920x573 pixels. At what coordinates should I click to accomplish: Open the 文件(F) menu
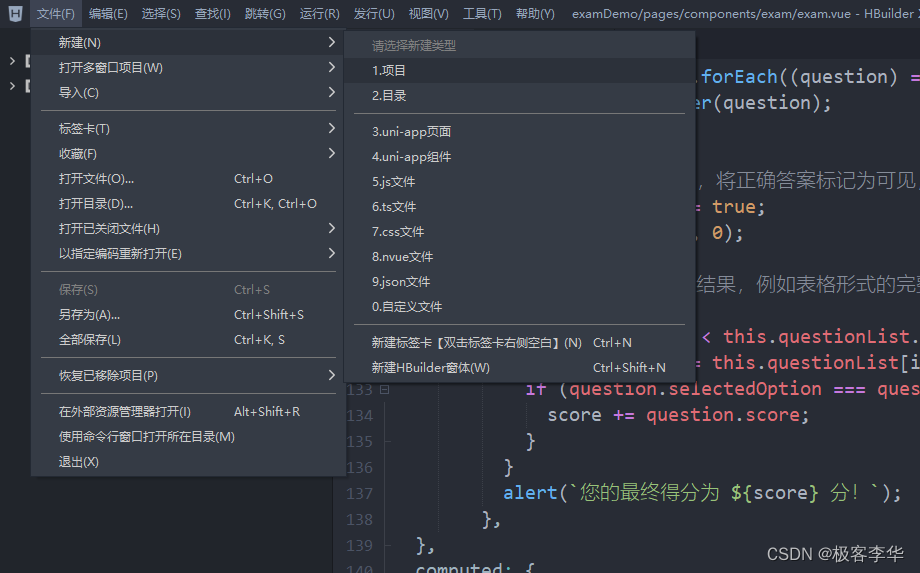coord(56,13)
